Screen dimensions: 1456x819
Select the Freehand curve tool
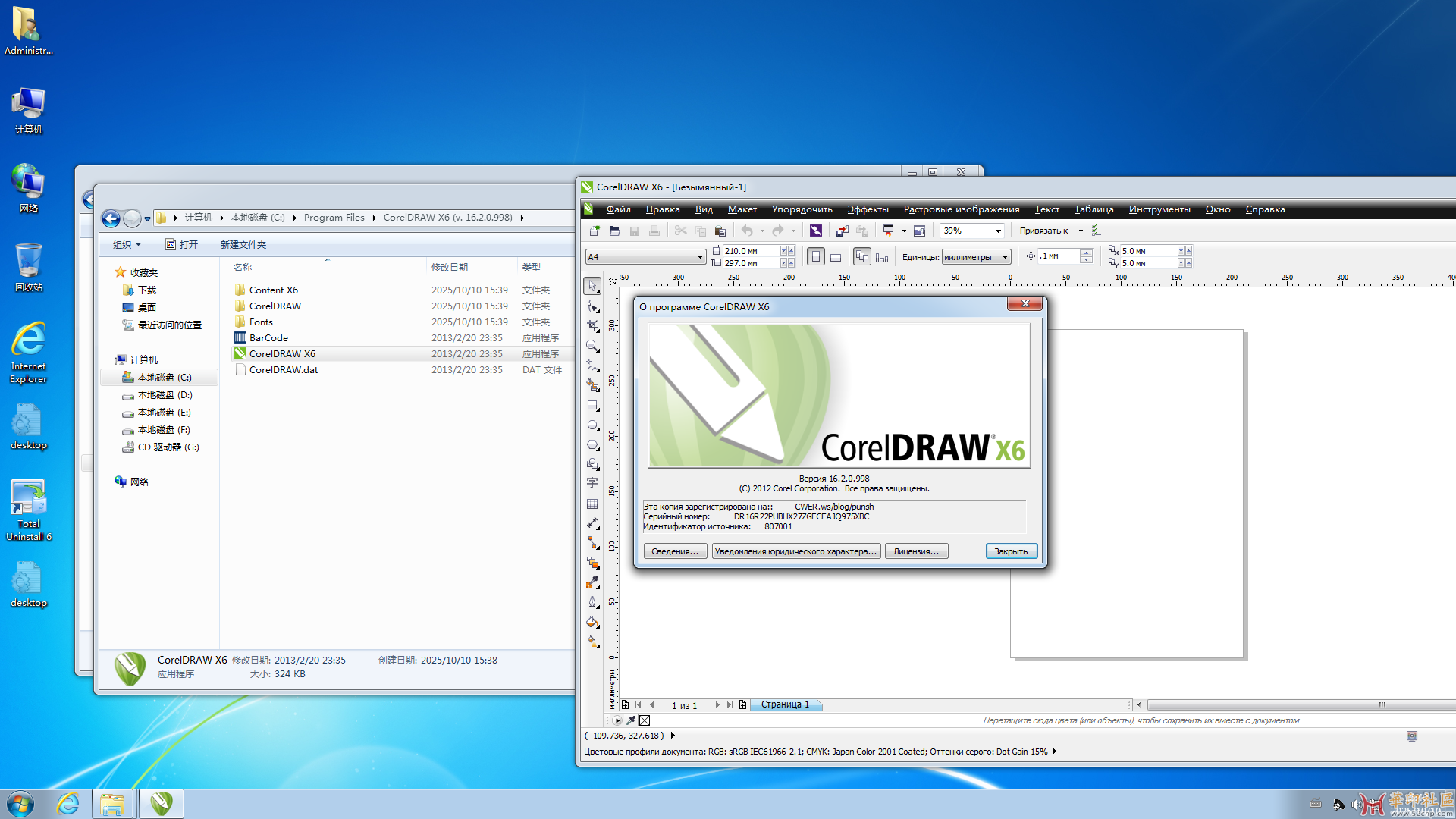(592, 366)
